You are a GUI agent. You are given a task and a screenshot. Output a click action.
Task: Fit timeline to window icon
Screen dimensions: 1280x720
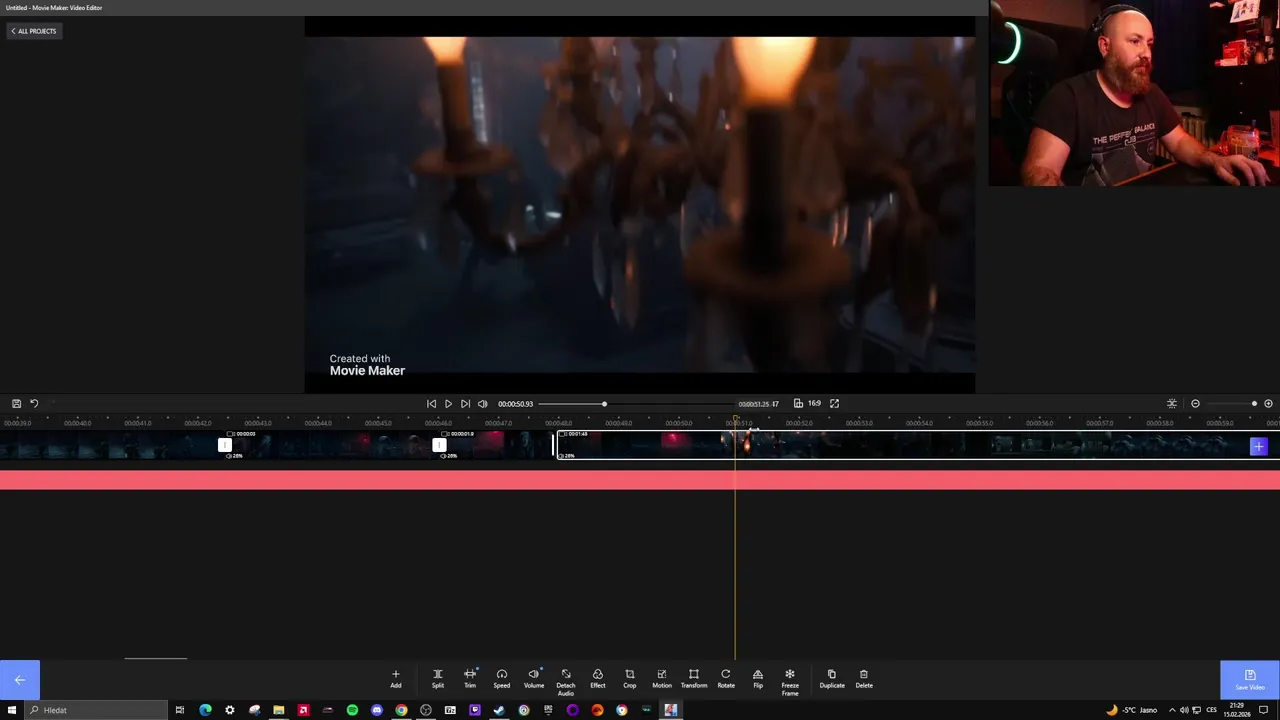[1172, 403]
